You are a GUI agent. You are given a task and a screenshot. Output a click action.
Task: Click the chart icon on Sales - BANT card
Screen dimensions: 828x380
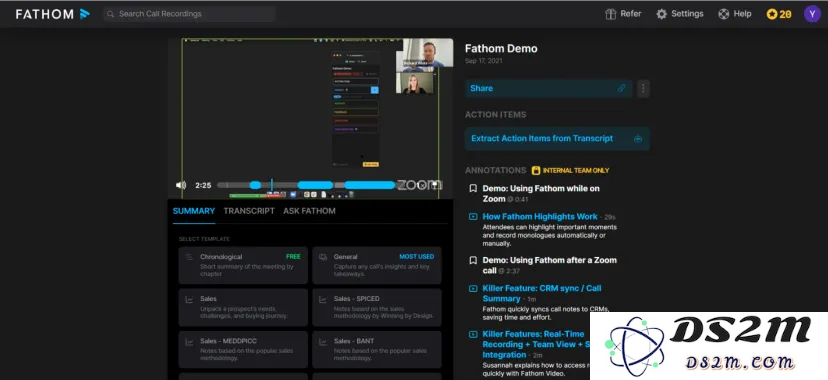[x=323, y=341]
